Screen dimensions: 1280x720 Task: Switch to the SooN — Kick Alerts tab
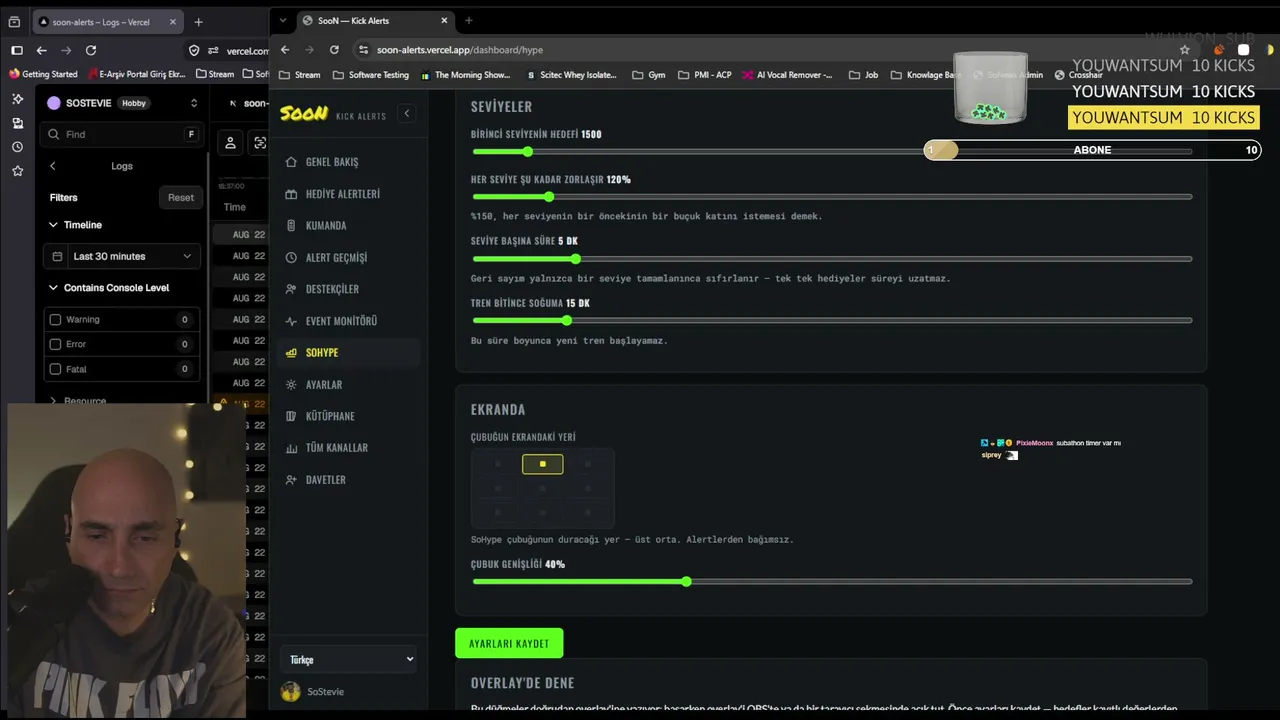375,21
